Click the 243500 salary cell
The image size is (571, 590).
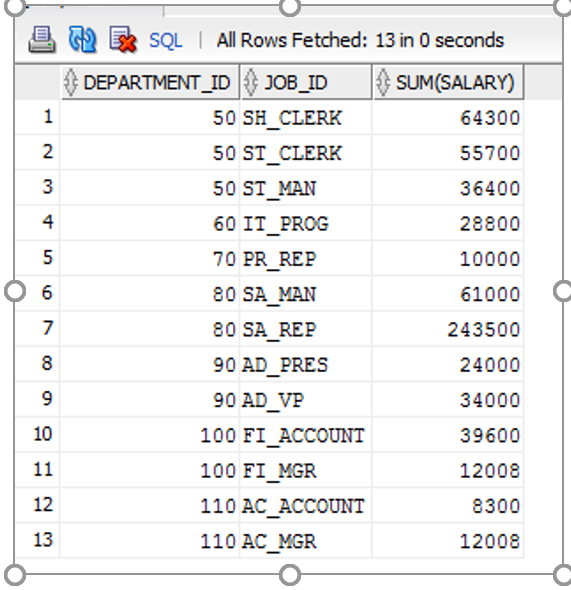point(448,329)
